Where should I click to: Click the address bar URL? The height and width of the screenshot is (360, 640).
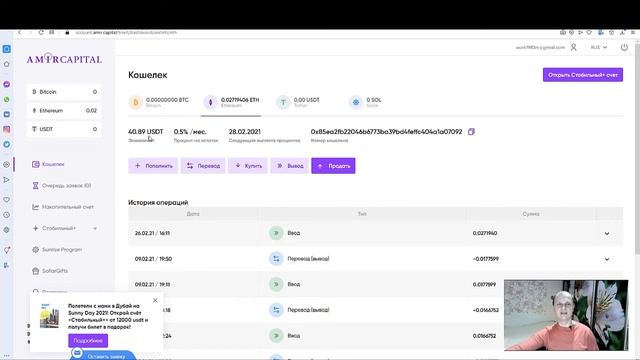(126, 32)
